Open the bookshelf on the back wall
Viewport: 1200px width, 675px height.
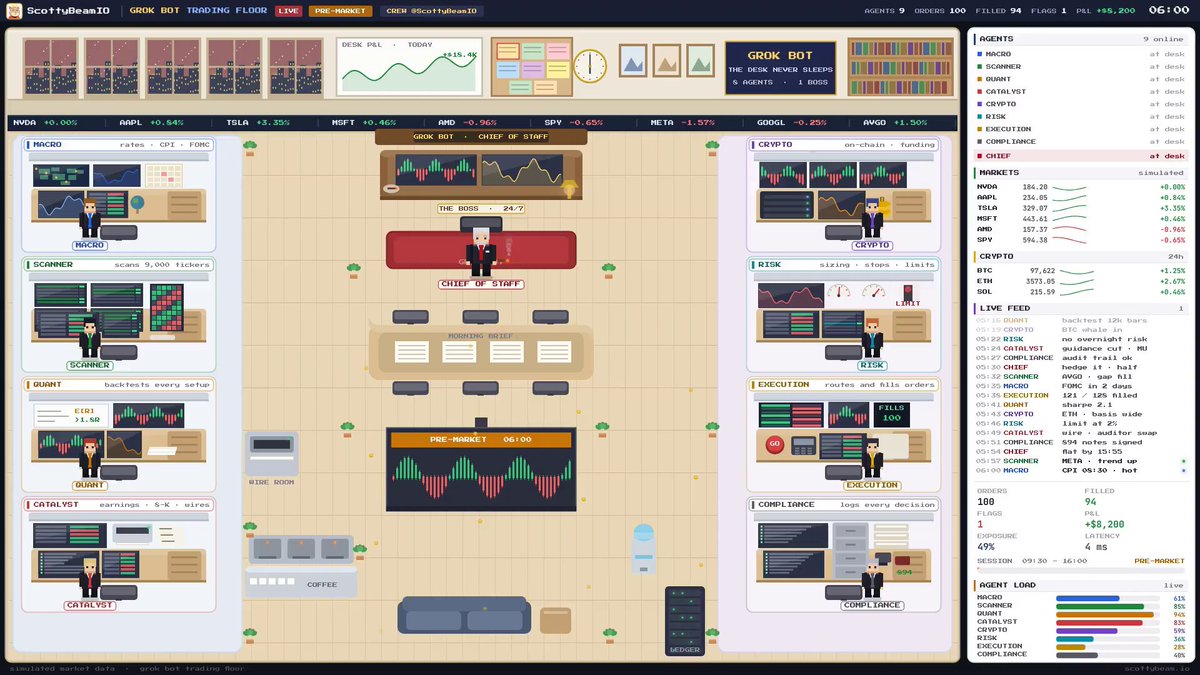point(901,66)
